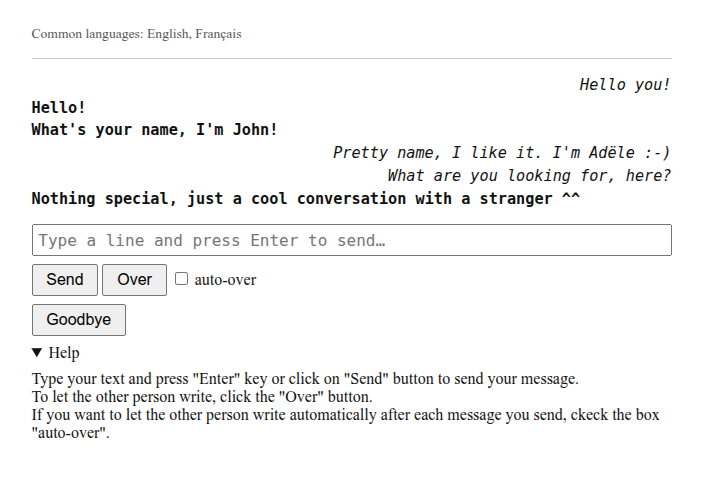The height and width of the screenshot is (478, 713).
Task: Enable the auto-over checkbox
Action: (x=181, y=278)
